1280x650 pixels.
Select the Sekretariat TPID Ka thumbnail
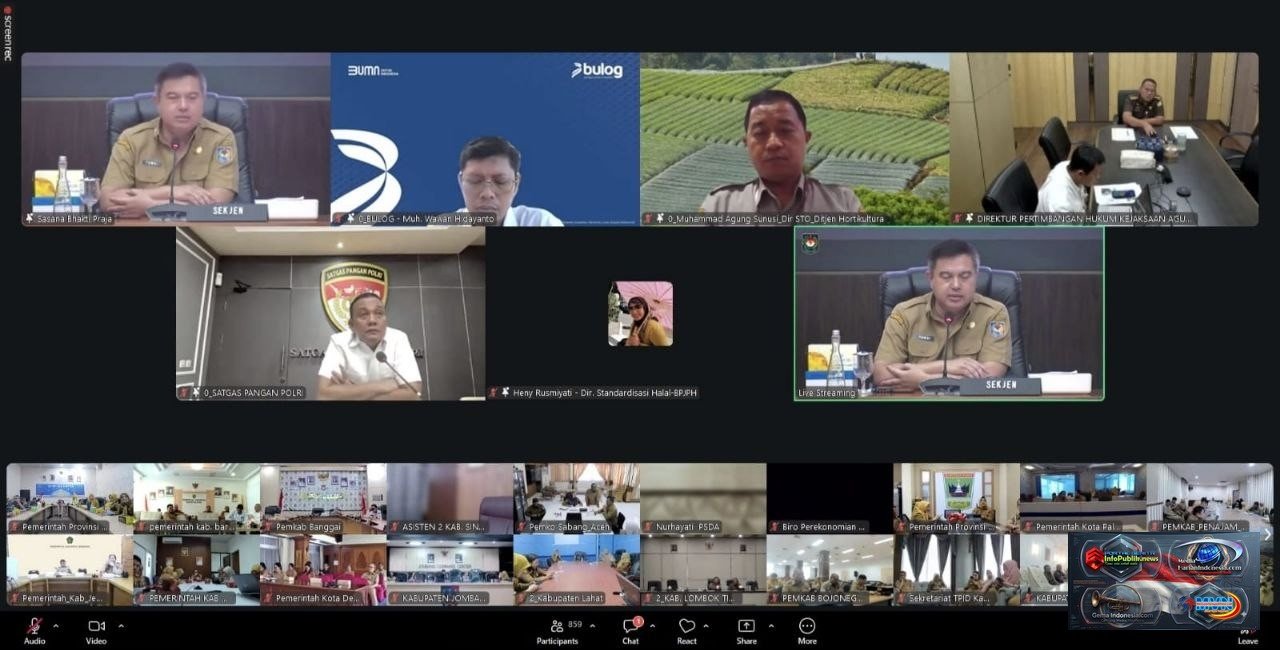(957, 570)
